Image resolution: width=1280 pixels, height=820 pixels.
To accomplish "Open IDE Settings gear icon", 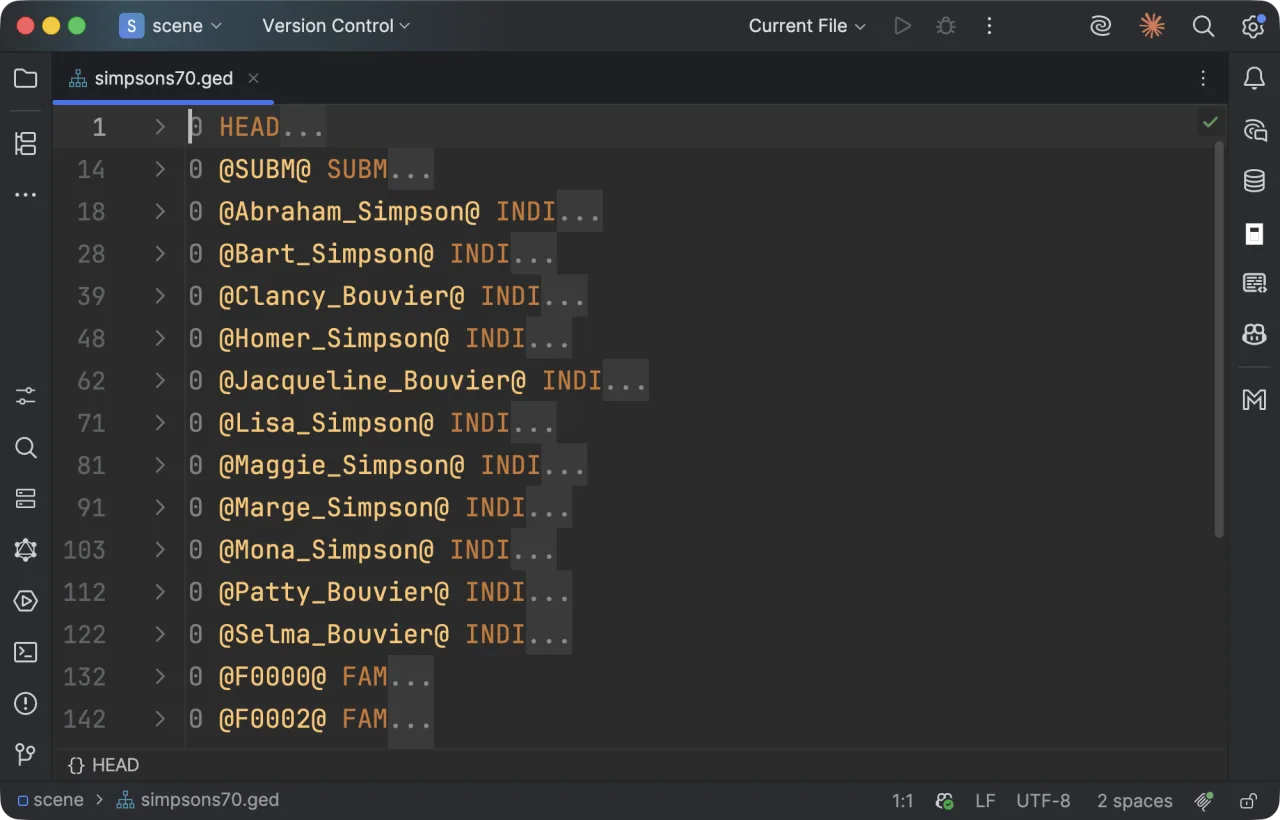I will [x=1253, y=27].
